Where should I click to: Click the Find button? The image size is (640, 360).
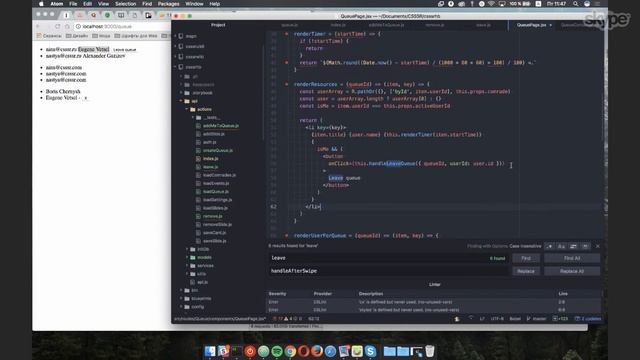click(526, 258)
